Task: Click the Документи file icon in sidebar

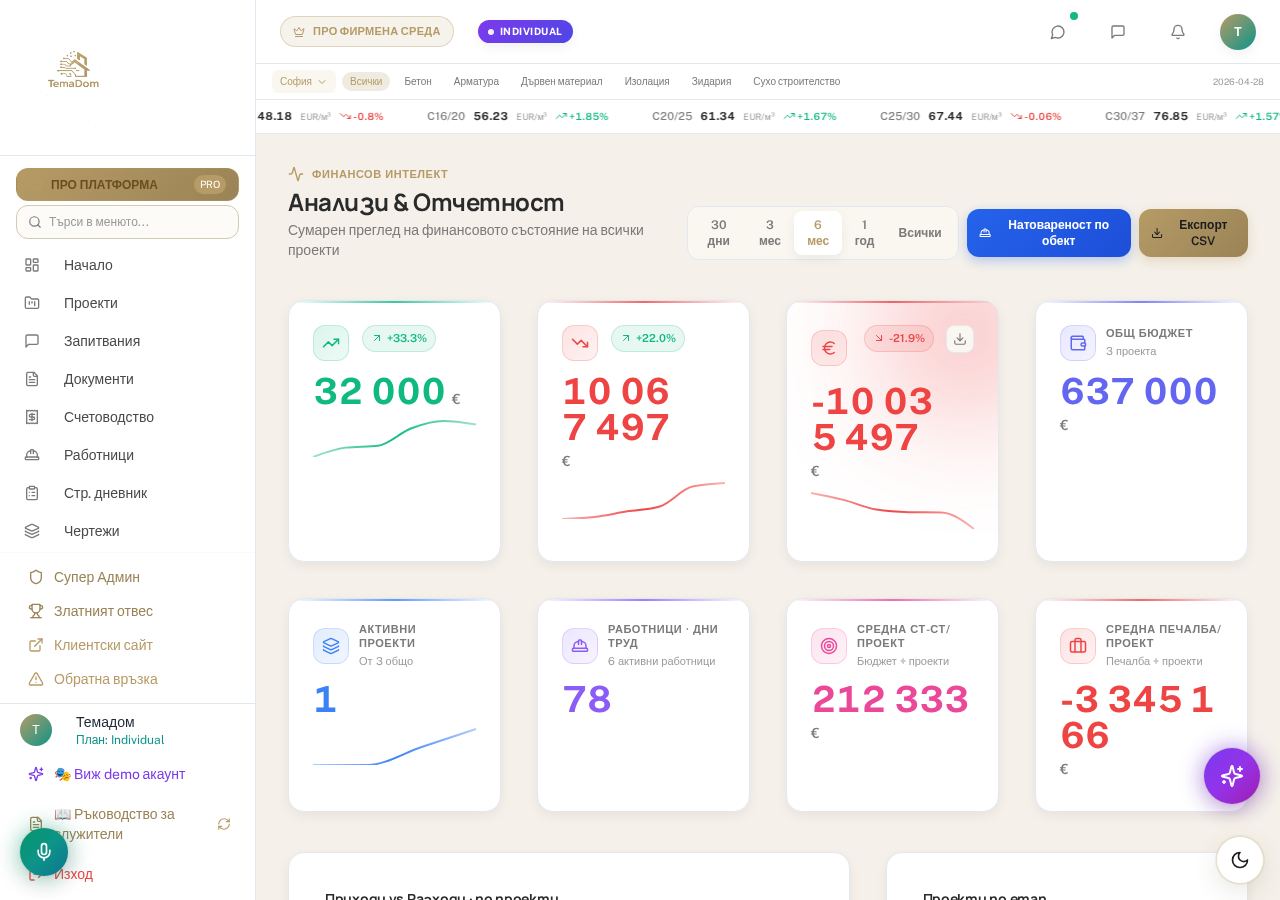Action: click(32, 379)
